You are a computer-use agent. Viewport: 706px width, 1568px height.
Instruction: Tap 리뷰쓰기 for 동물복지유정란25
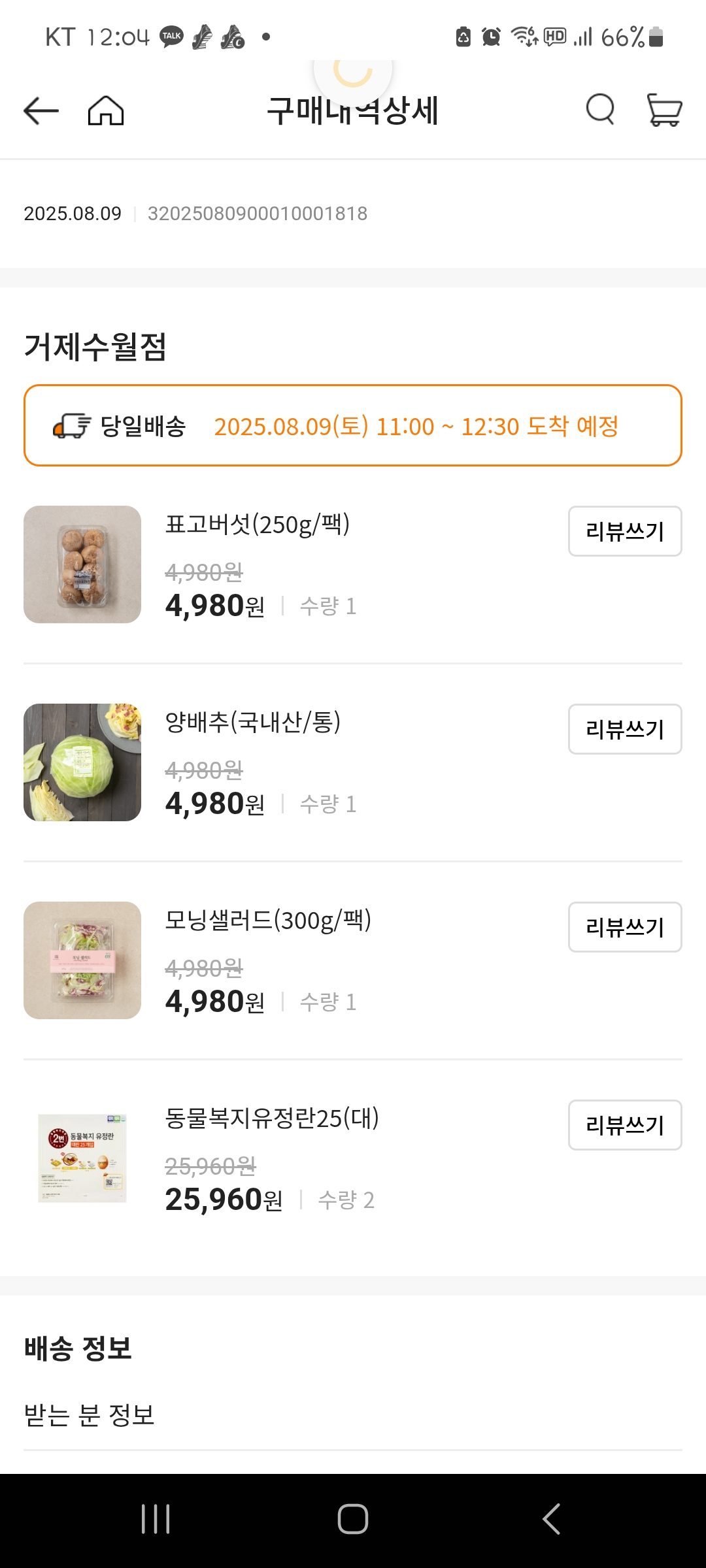pos(624,1125)
